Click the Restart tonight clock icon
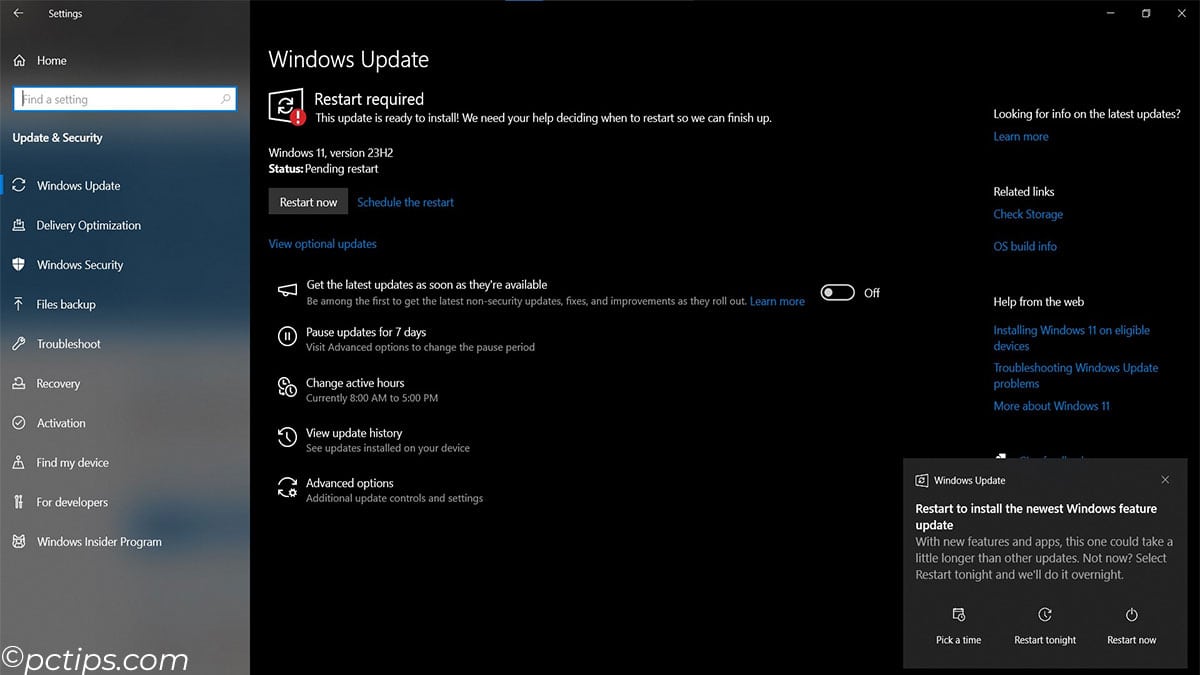The height and width of the screenshot is (675, 1200). [1045, 615]
